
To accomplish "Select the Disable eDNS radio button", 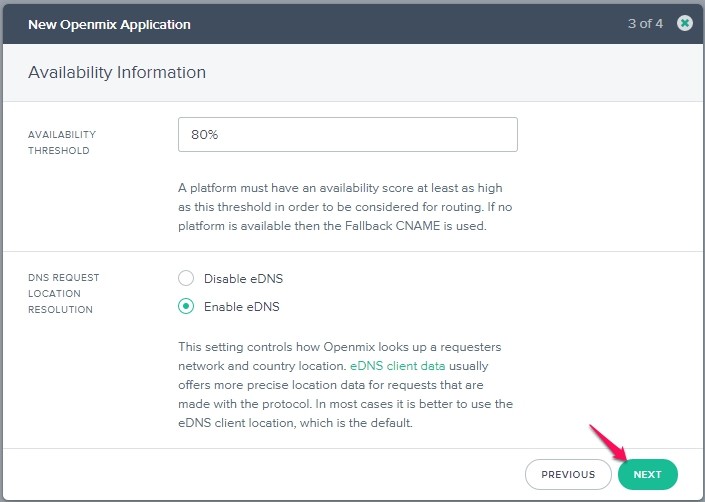I will [x=186, y=279].
